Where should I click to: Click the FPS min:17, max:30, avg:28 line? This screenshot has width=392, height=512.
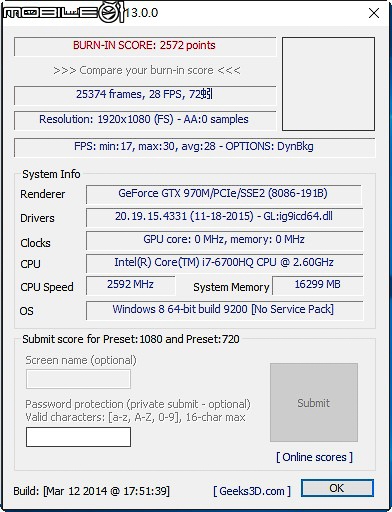click(194, 147)
